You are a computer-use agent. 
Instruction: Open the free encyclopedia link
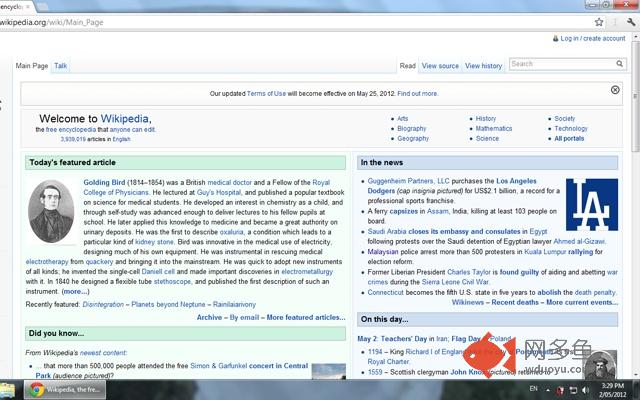click(x=71, y=130)
